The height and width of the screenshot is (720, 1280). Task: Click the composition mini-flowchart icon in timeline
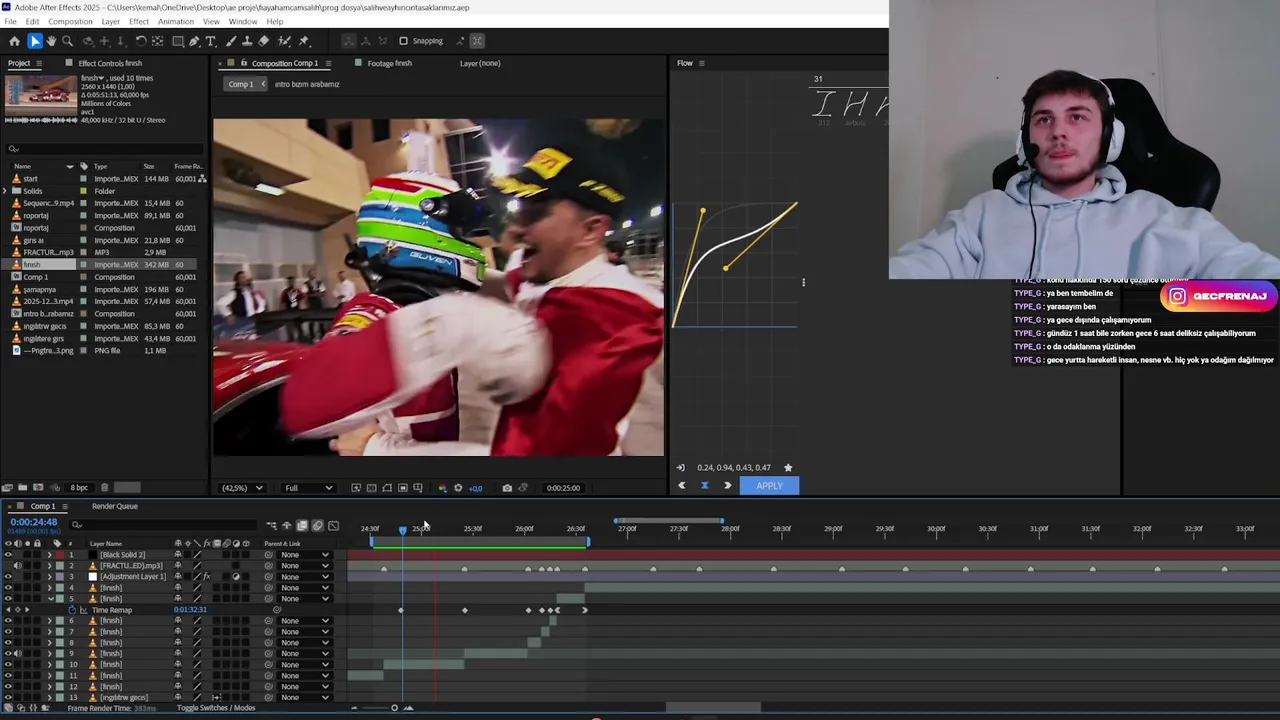pyautogui.click(x=271, y=526)
